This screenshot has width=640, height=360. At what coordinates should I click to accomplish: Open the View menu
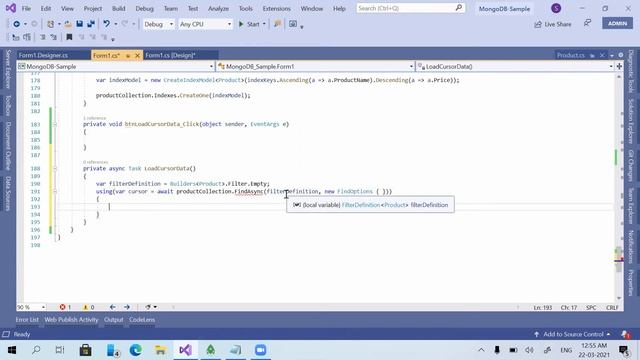[x=67, y=8]
